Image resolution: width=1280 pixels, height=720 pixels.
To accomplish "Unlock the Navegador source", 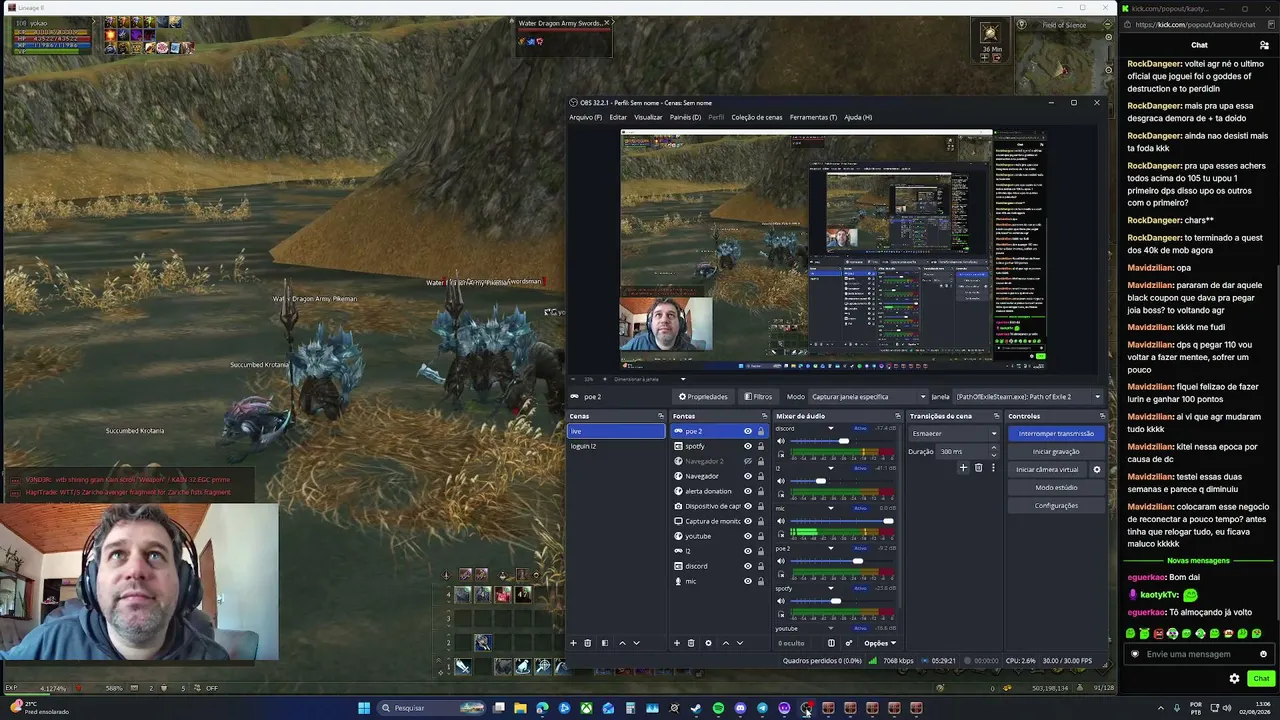I will 760,476.
